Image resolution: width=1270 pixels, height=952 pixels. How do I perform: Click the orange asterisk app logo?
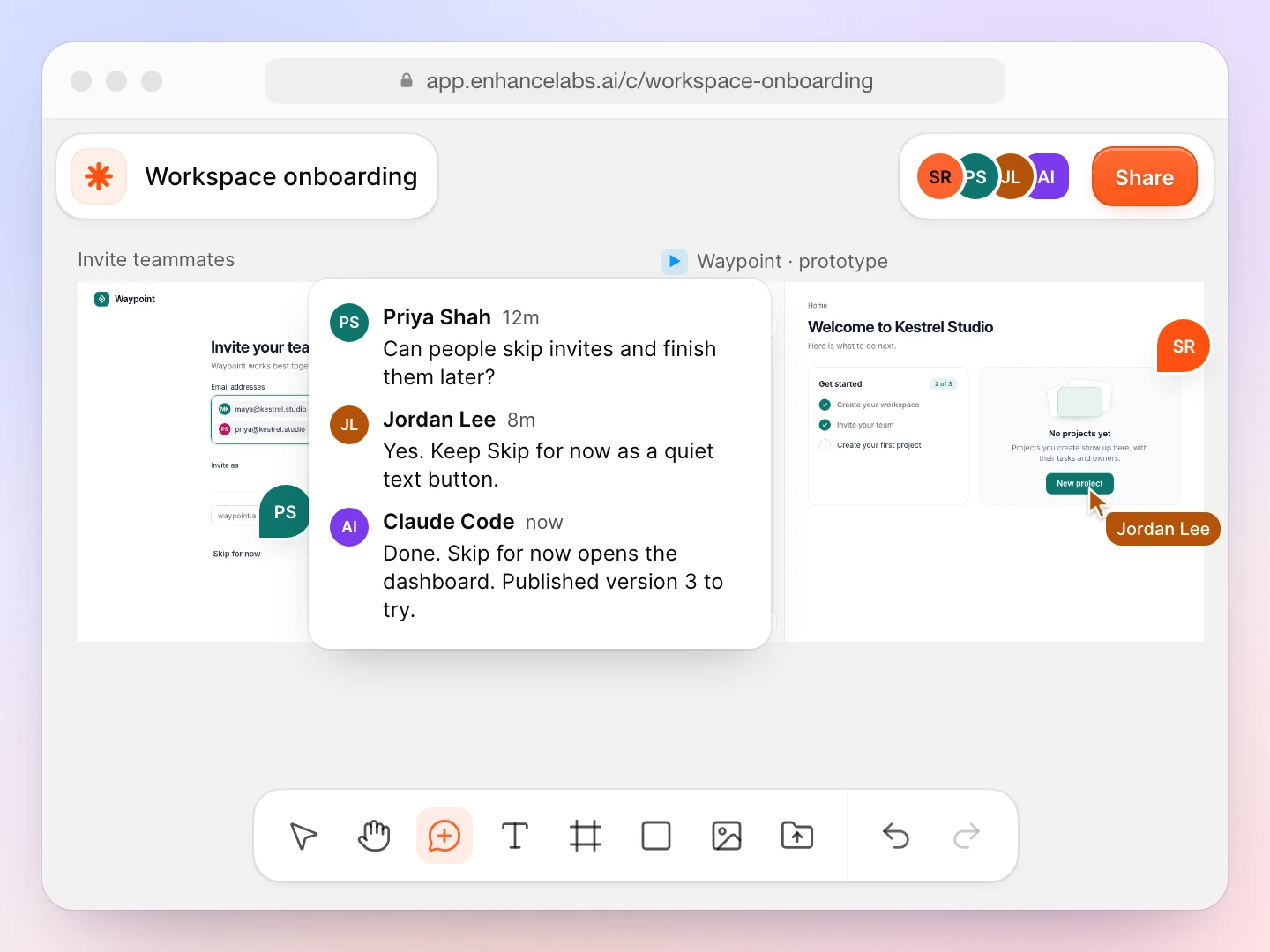coord(99,176)
